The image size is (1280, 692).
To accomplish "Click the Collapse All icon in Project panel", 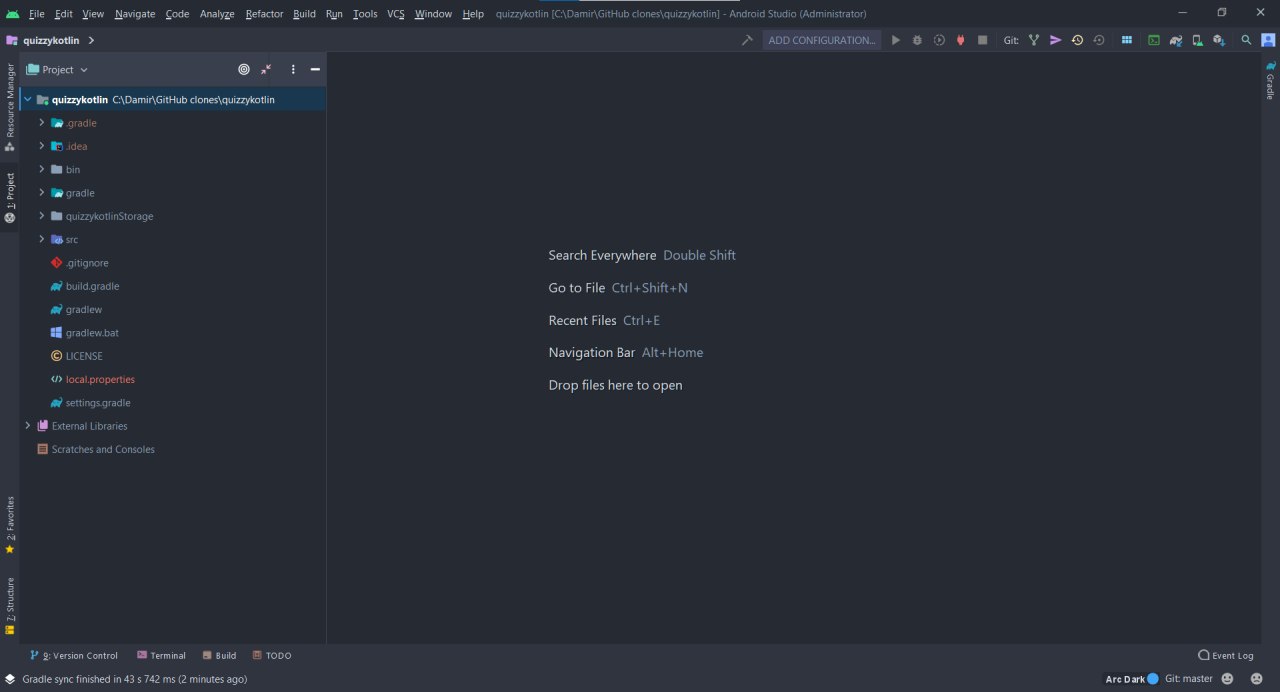I will (266, 69).
